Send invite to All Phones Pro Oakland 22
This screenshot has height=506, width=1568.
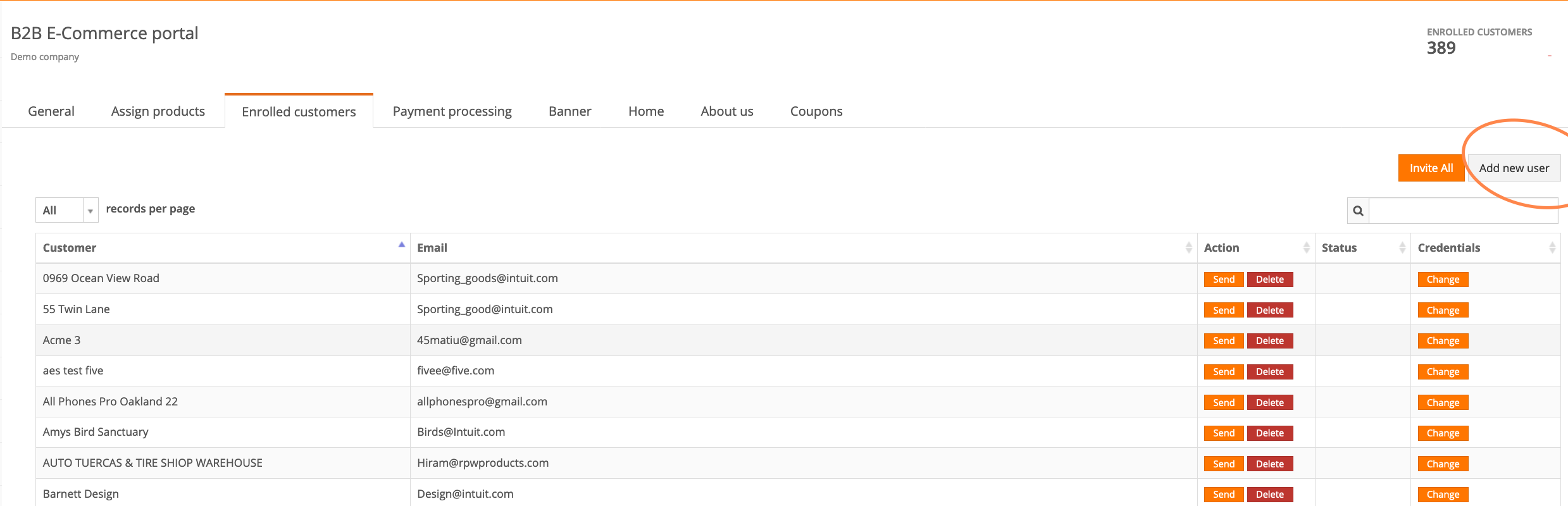click(x=1223, y=403)
